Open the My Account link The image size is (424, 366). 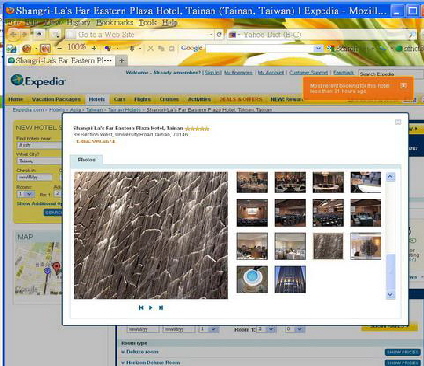click(x=271, y=72)
